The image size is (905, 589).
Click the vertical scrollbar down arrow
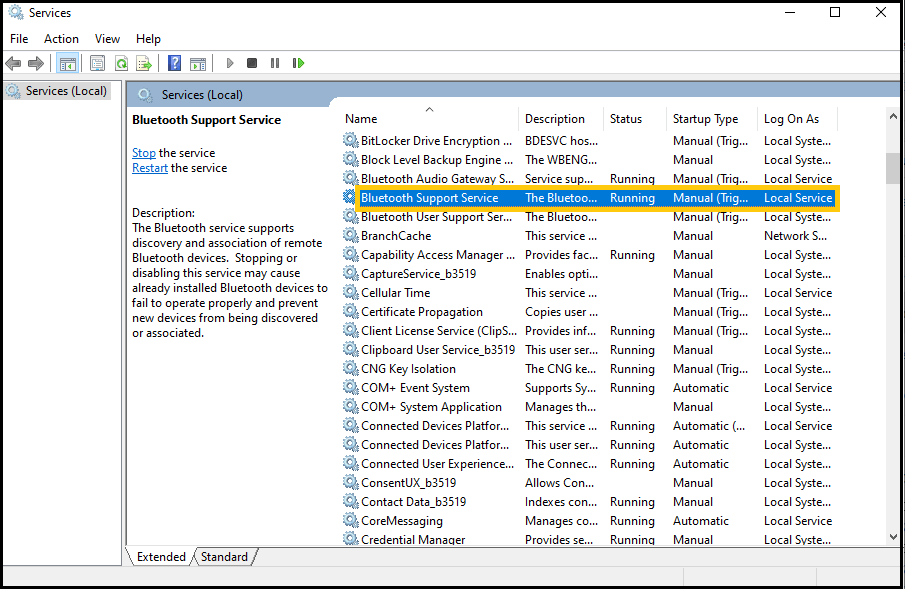coord(892,537)
